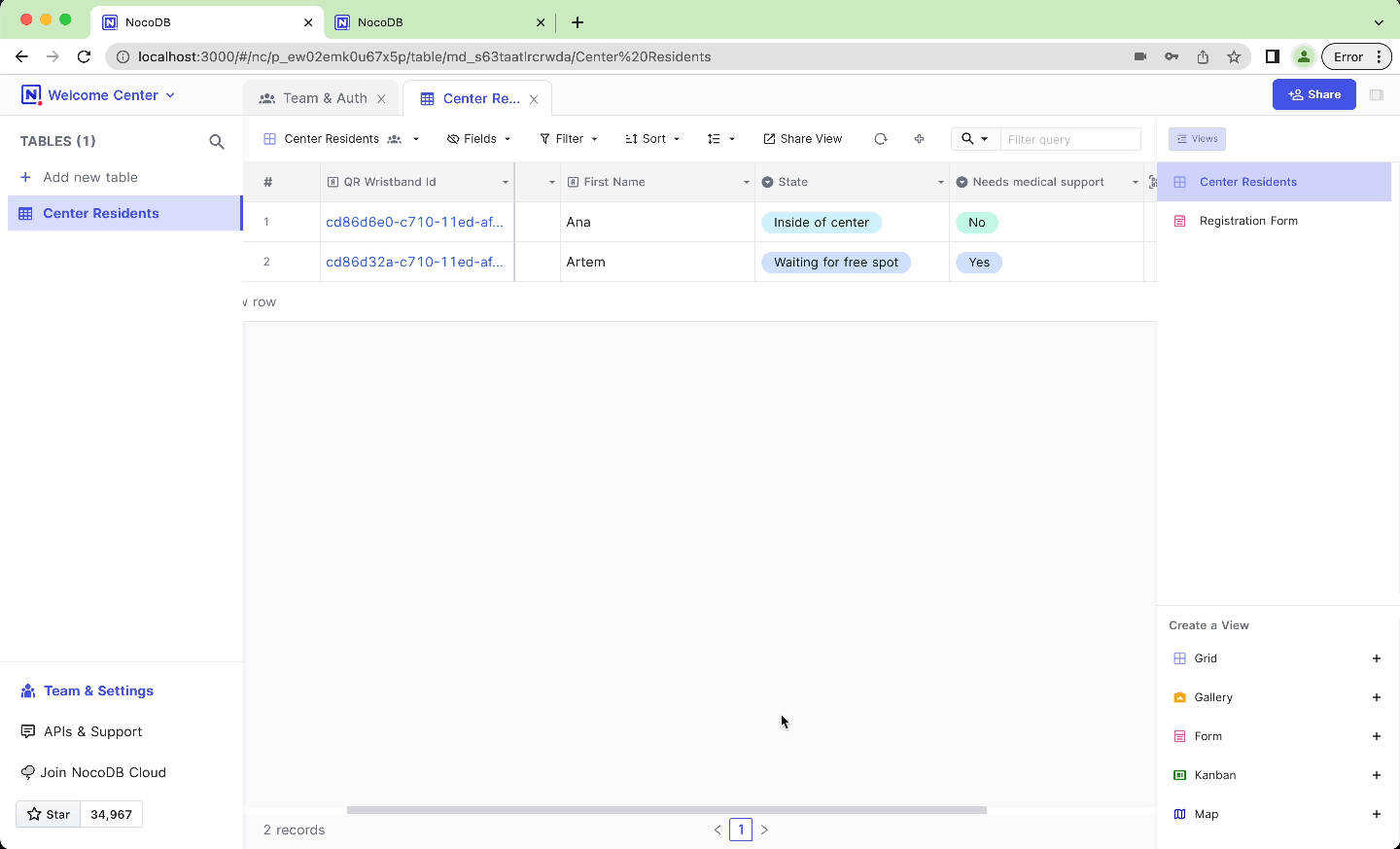
Task: Click the row height toolbar icon
Action: tap(720, 139)
